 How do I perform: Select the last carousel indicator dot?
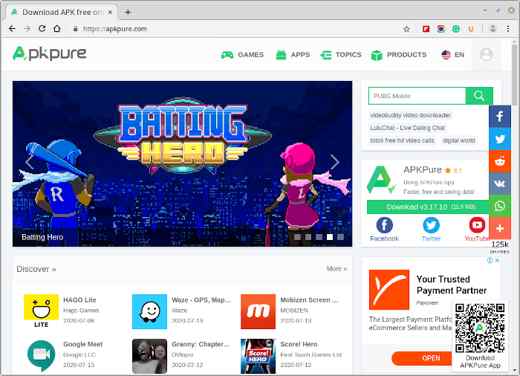[x=341, y=237]
